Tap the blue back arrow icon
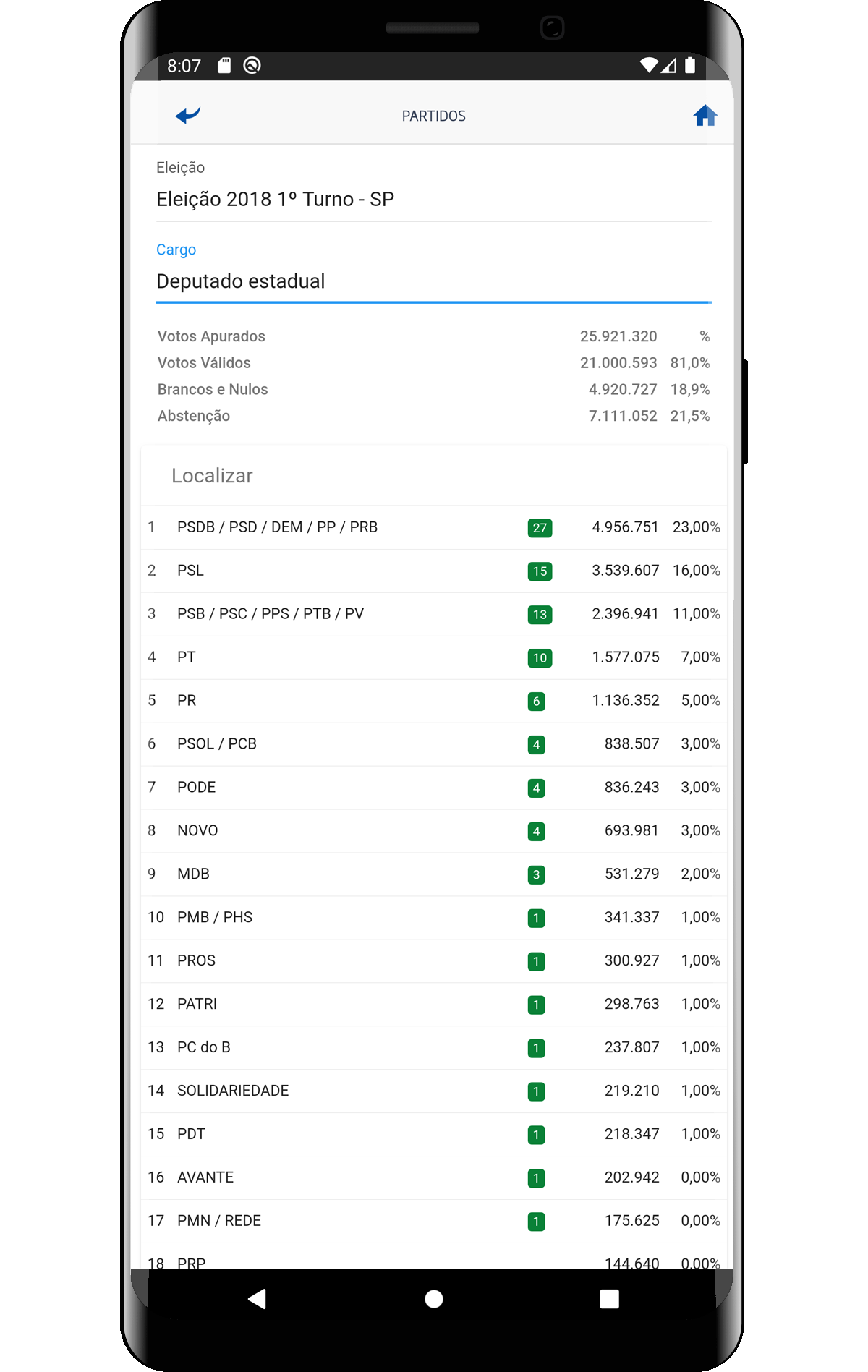Viewport: 868px width, 1372px height. coord(188,116)
